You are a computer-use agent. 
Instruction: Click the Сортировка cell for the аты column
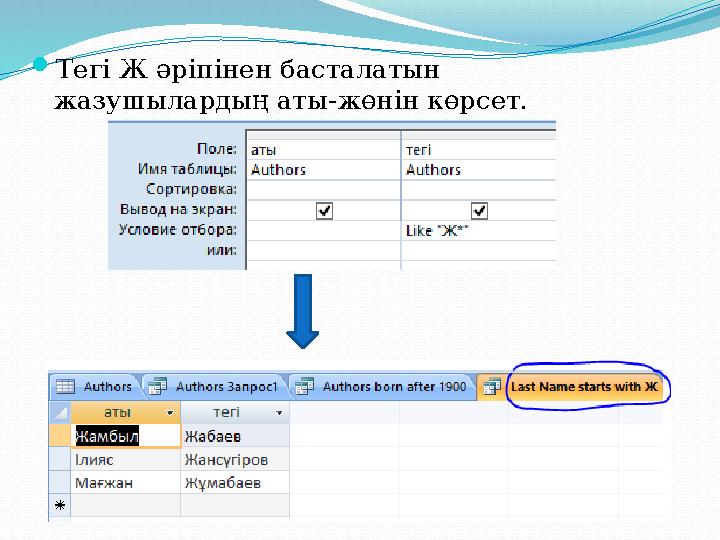coord(324,190)
